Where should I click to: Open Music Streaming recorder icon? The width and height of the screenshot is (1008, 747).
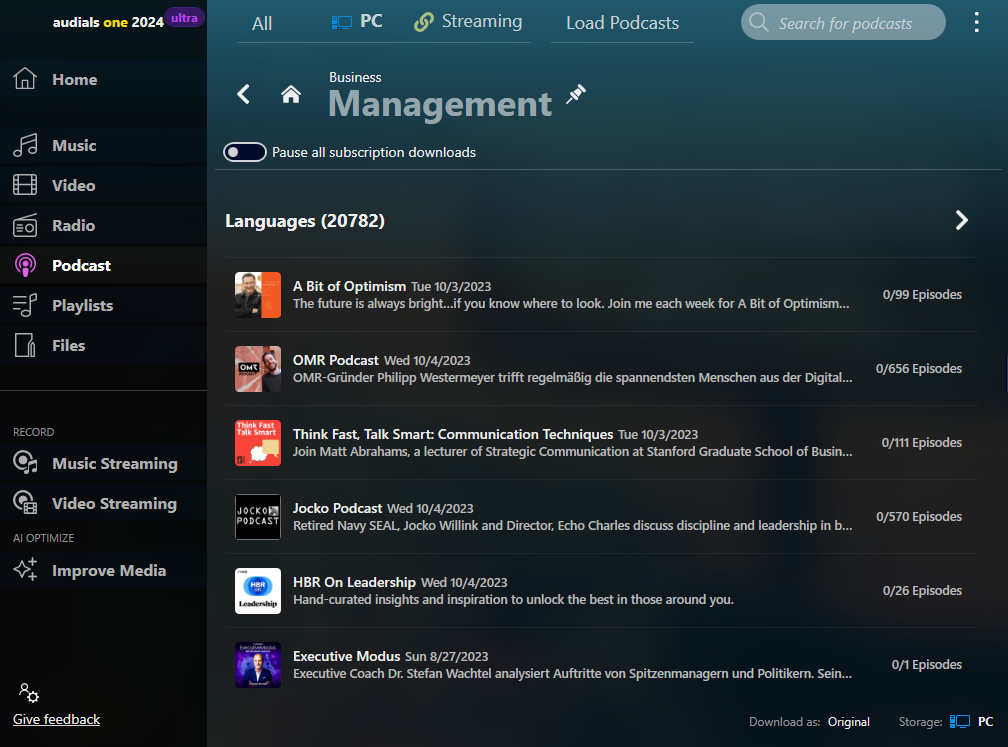[25, 463]
